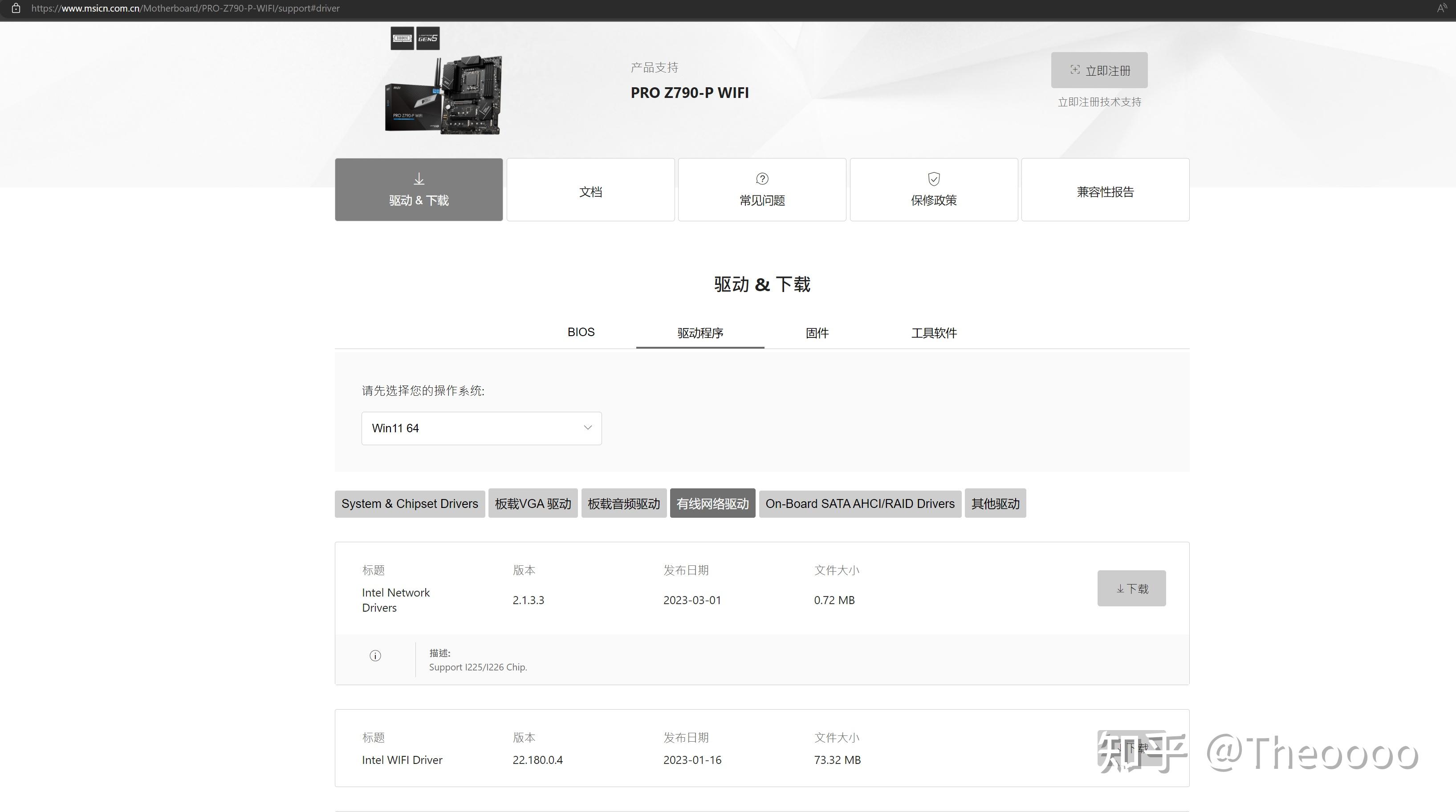Select 其他驱动 category
The height and width of the screenshot is (812, 1456).
pyautogui.click(x=995, y=503)
